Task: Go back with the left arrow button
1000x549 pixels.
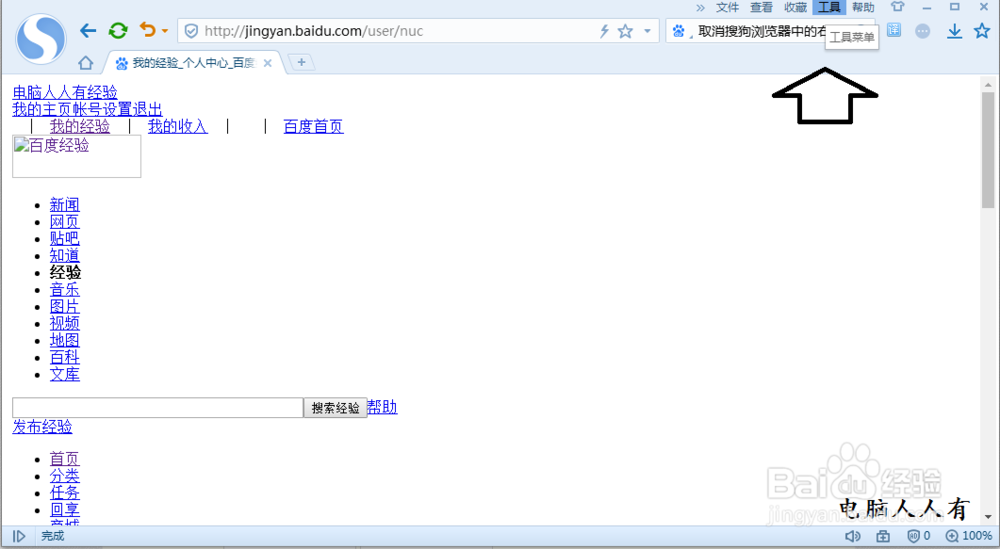Action: [x=88, y=31]
